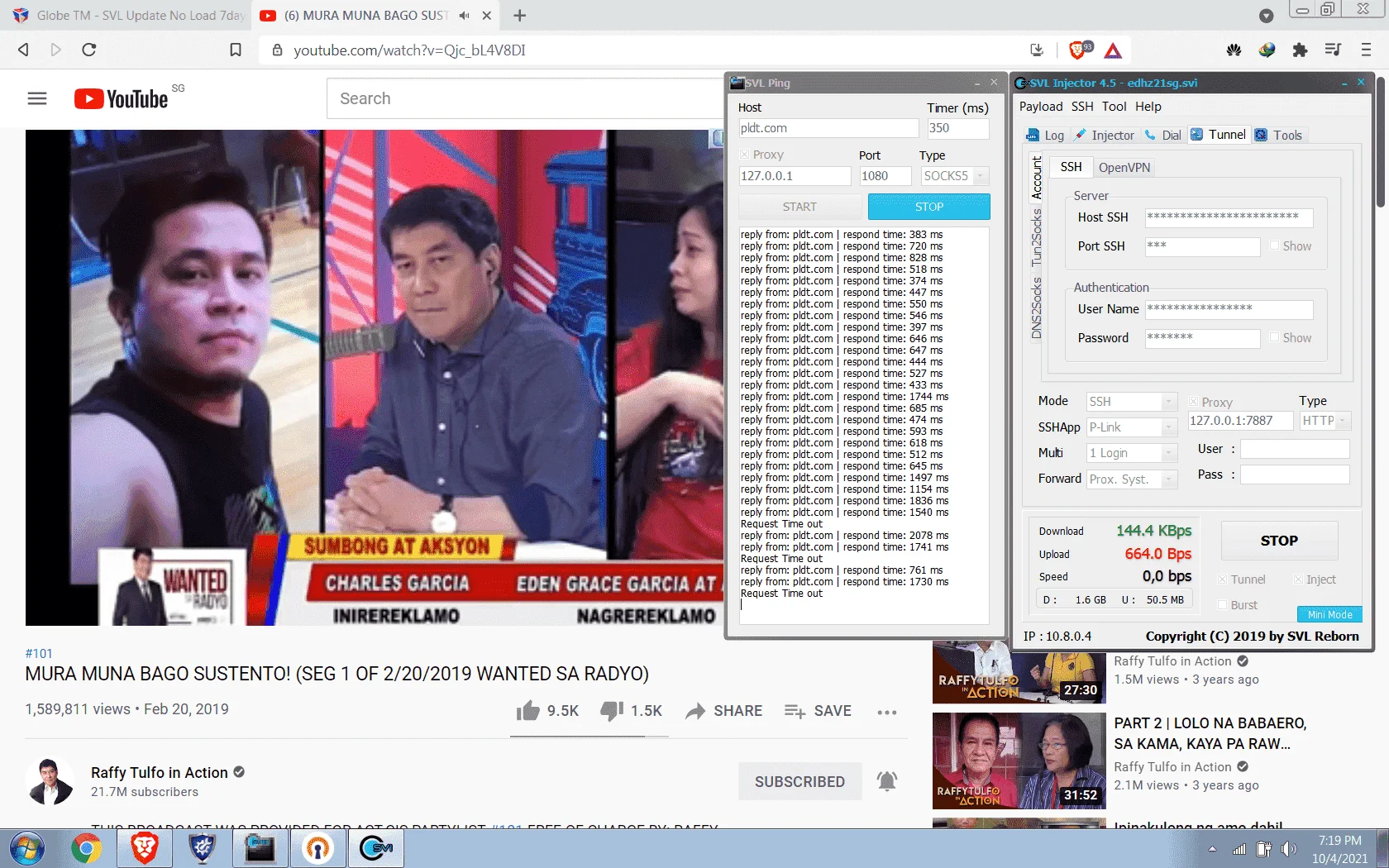Viewport: 1389px width, 868px height.
Task: Open the Brave browser main menu
Action: [1366, 50]
